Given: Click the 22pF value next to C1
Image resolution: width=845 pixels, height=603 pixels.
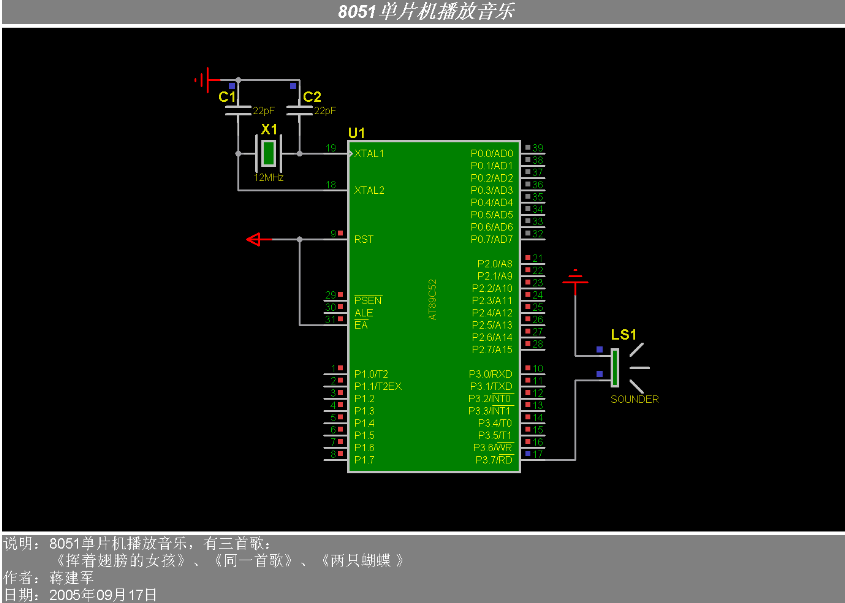Looking at the screenshot, I should coord(264,110).
